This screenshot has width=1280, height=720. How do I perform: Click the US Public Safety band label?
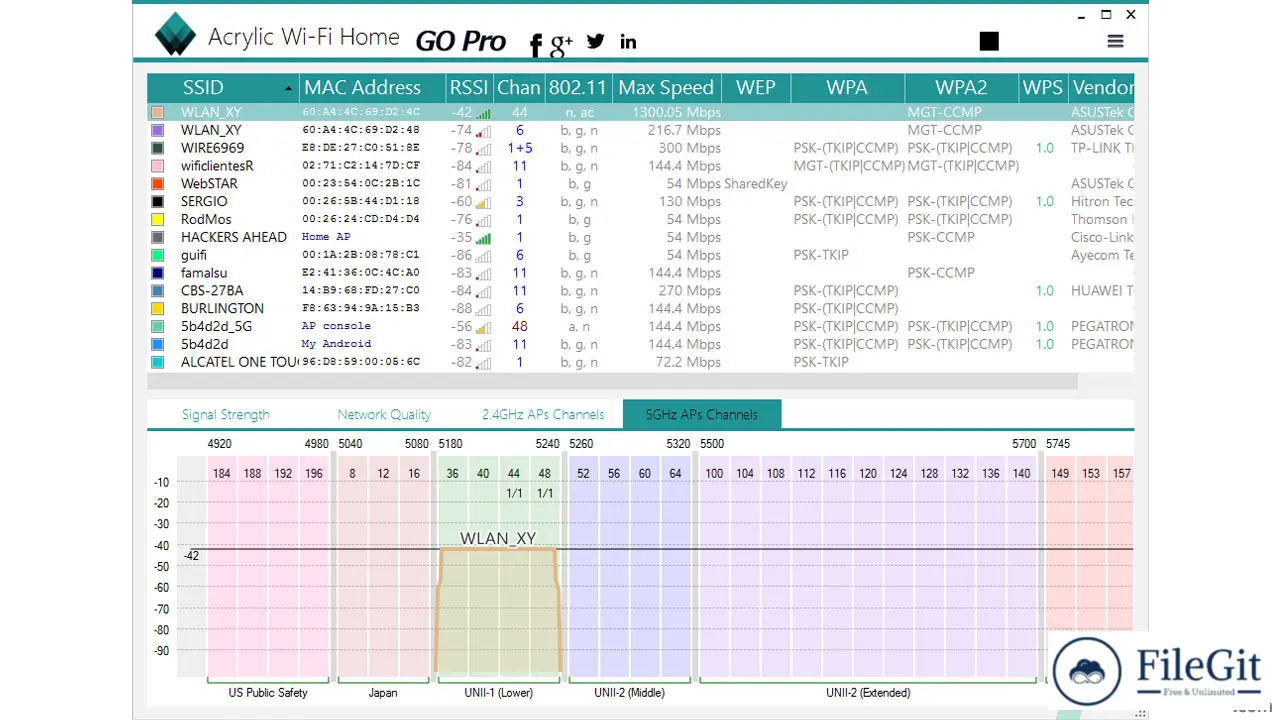pyautogui.click(x=268, y=692)
